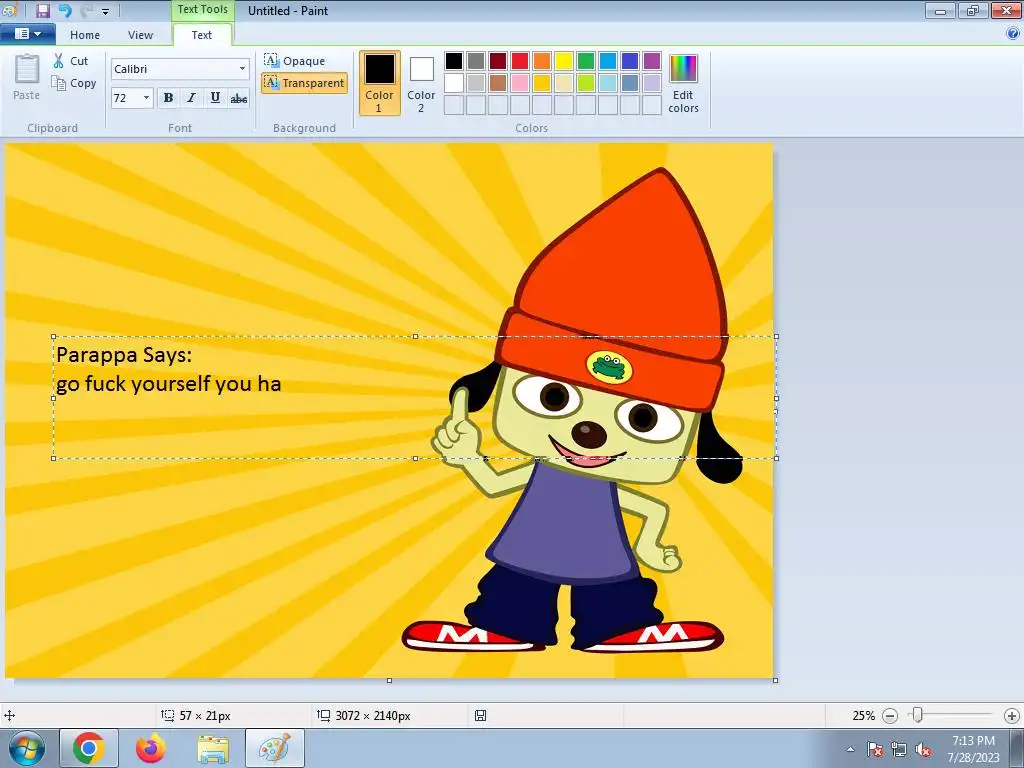Open Edit colors dialog
Image resolution: width=1024 pixels, height=768 pixels.
(683, 83)
